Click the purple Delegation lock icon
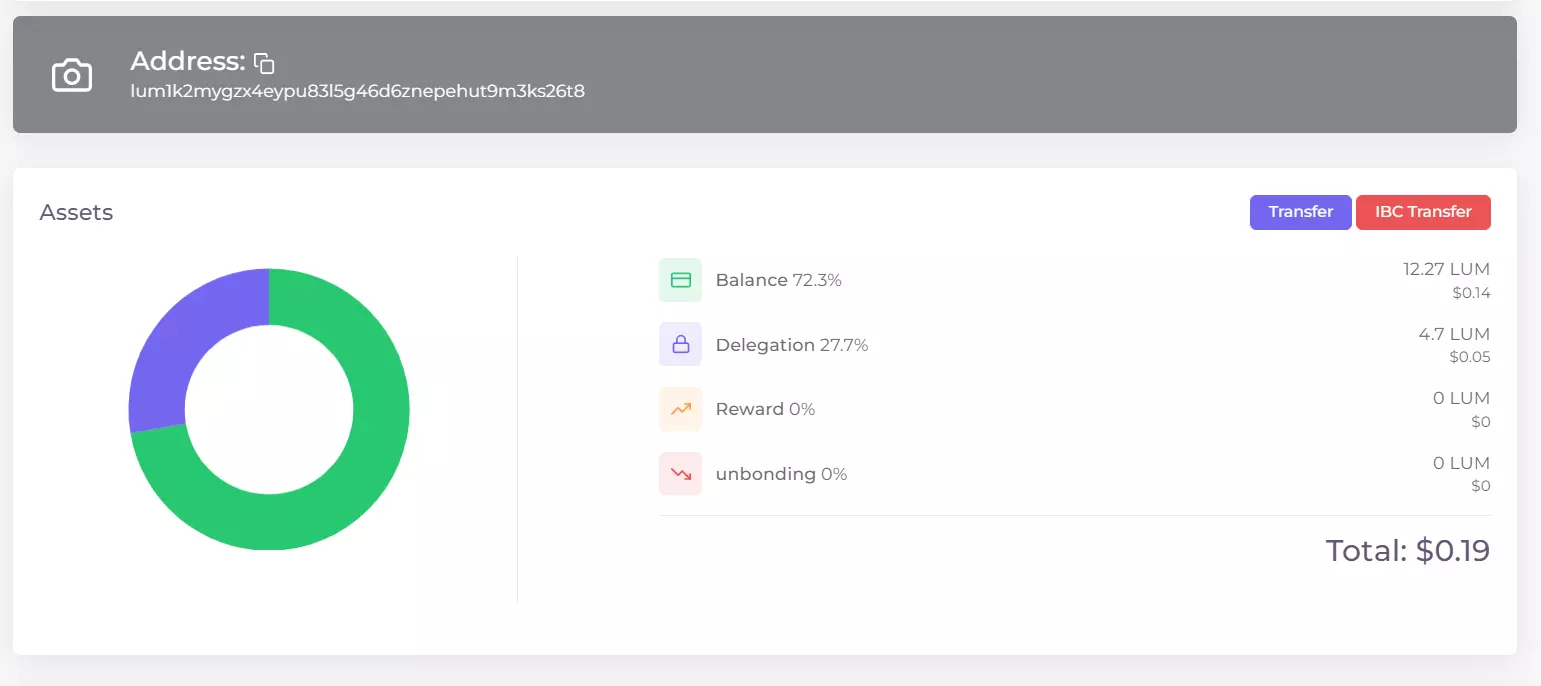The width and height of the screenshot is (1541, 686). [x=680, y=344]
